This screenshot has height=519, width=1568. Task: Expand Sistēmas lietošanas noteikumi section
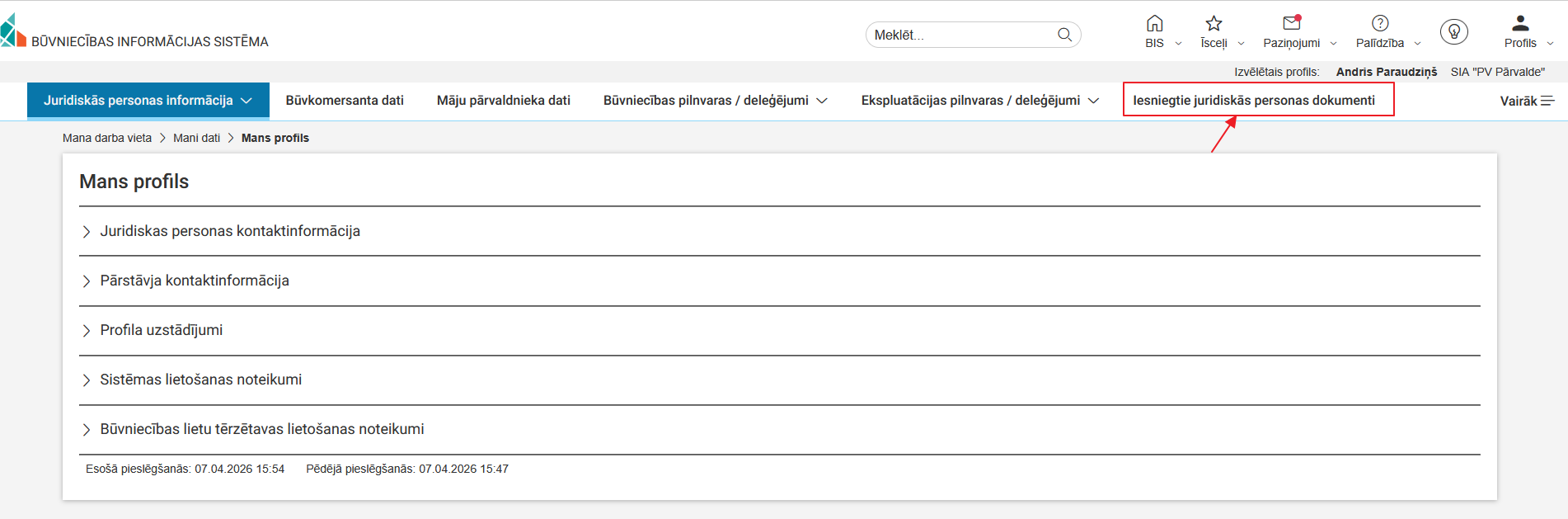tap(201, 380)
